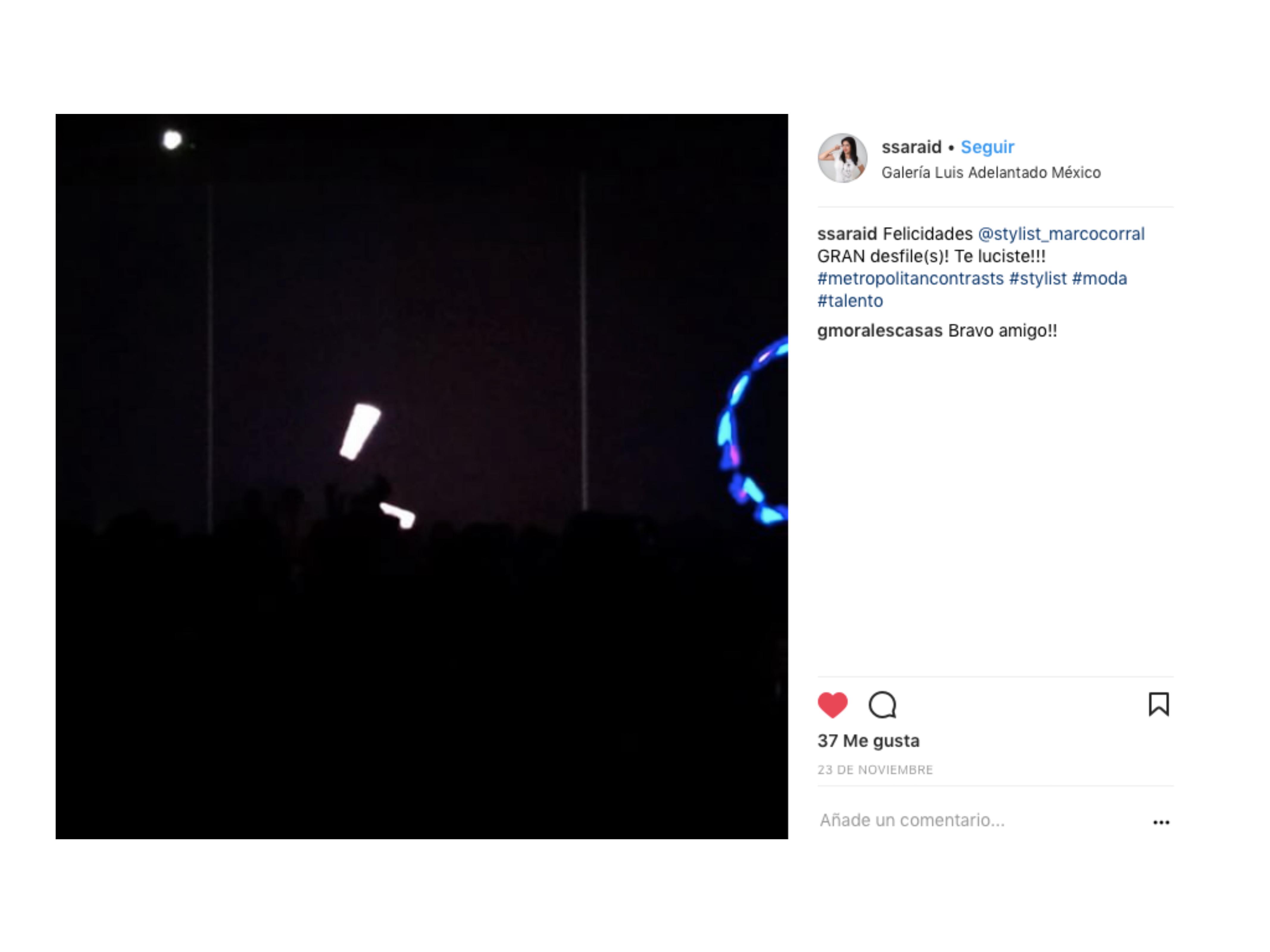Open the #metropolitancontrasts hashtag
The height and width of the screenshot is (952, 1270).
click(x=910, y=279)
